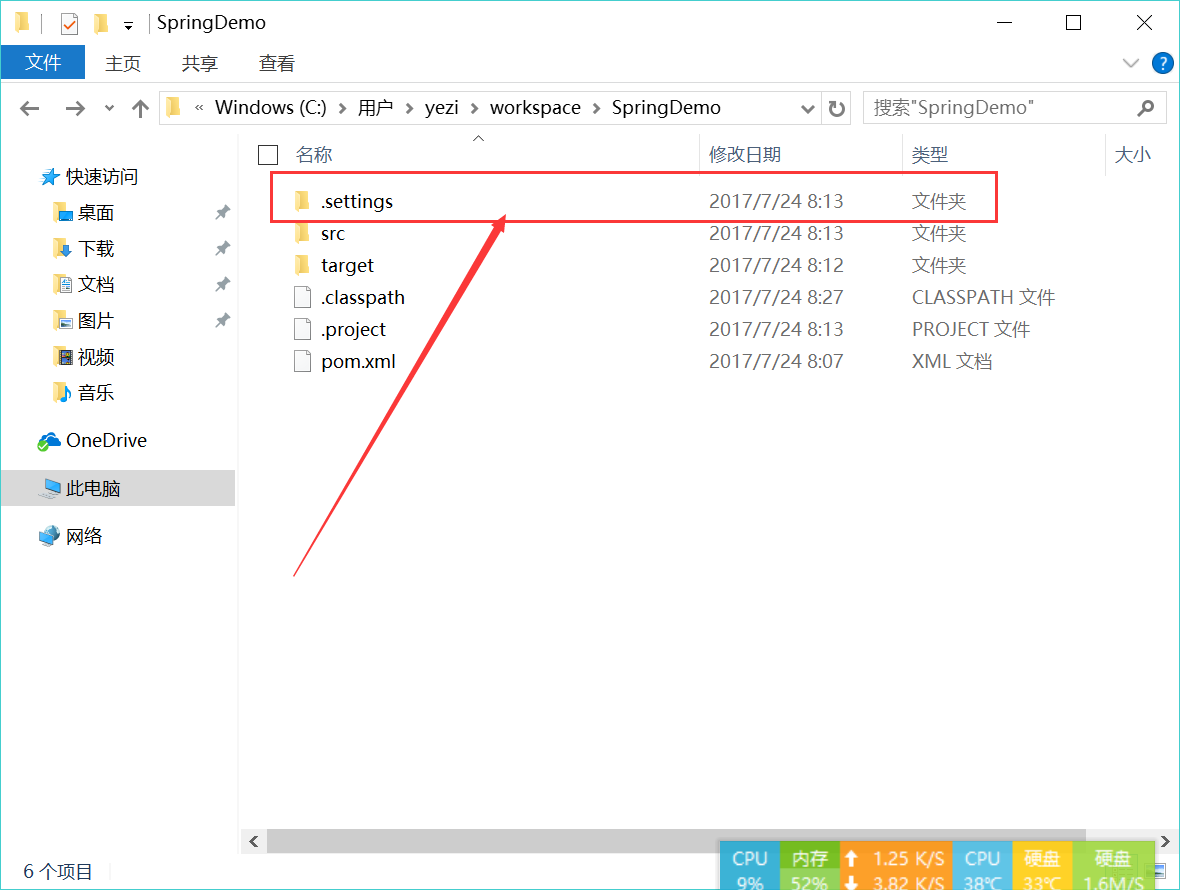Click workspace in the address breadcrumb
This screenshot has width=1180, height=890.
click(x=535, y=107)
